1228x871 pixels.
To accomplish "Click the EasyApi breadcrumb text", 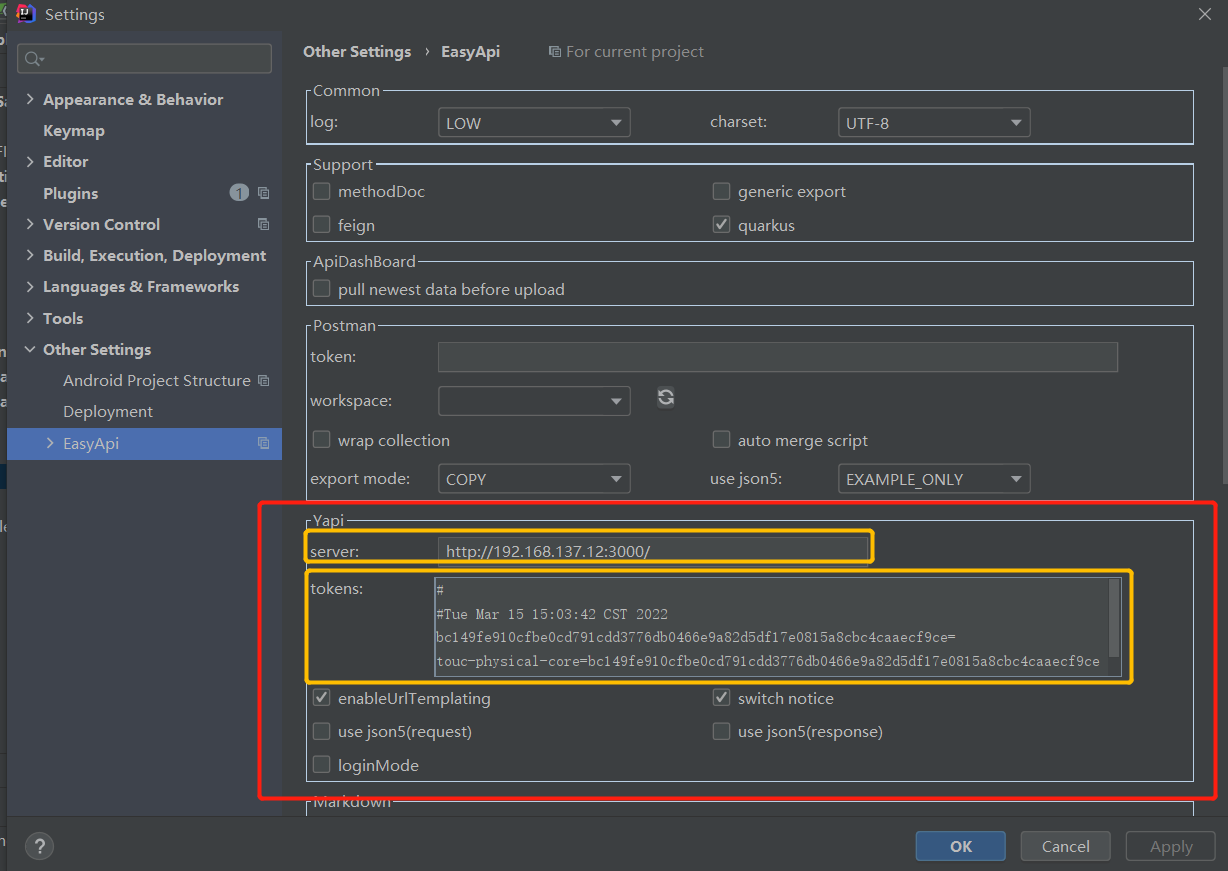I will [x=470, y=51].
